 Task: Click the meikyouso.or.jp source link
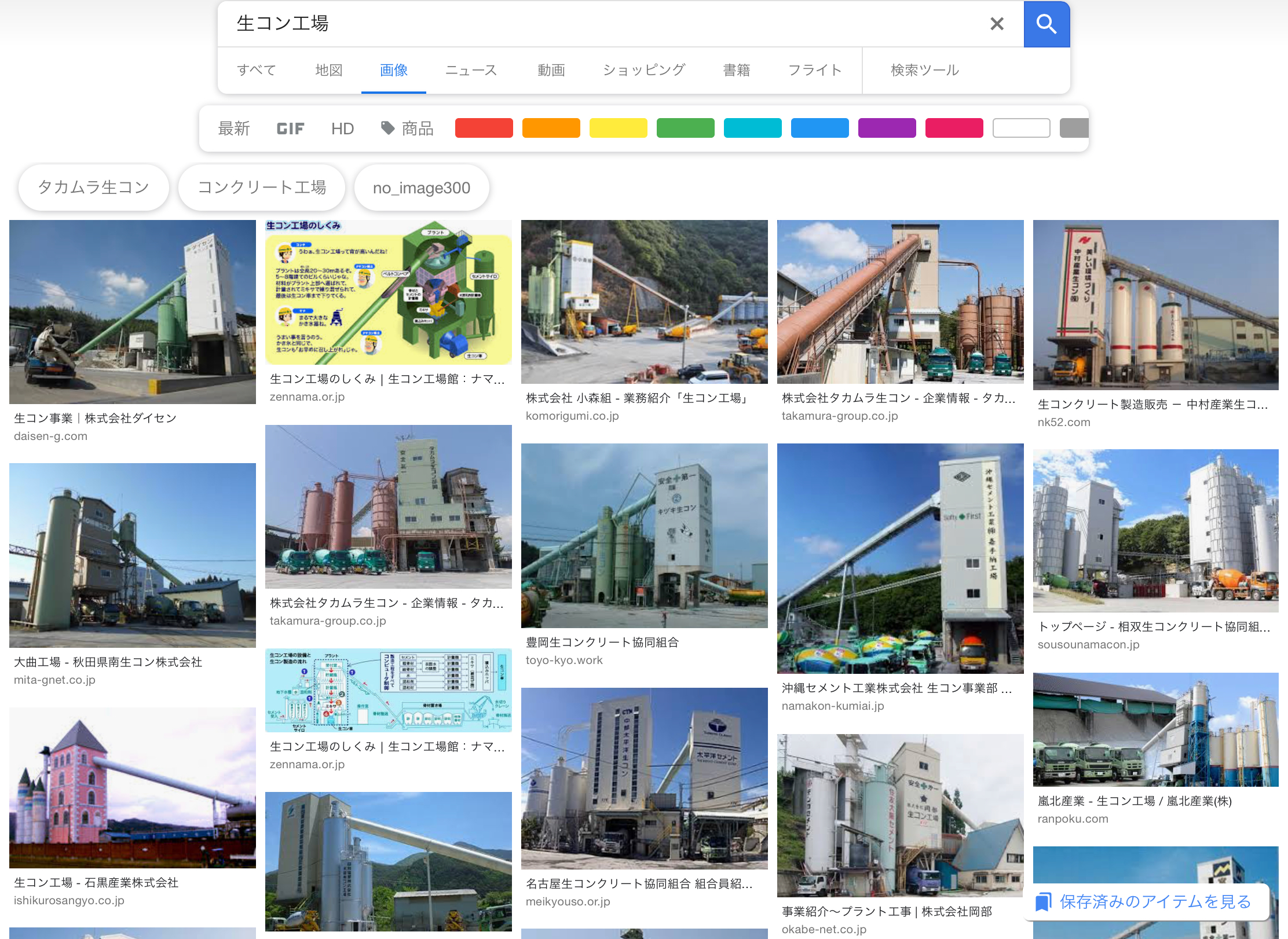(568, 902)
